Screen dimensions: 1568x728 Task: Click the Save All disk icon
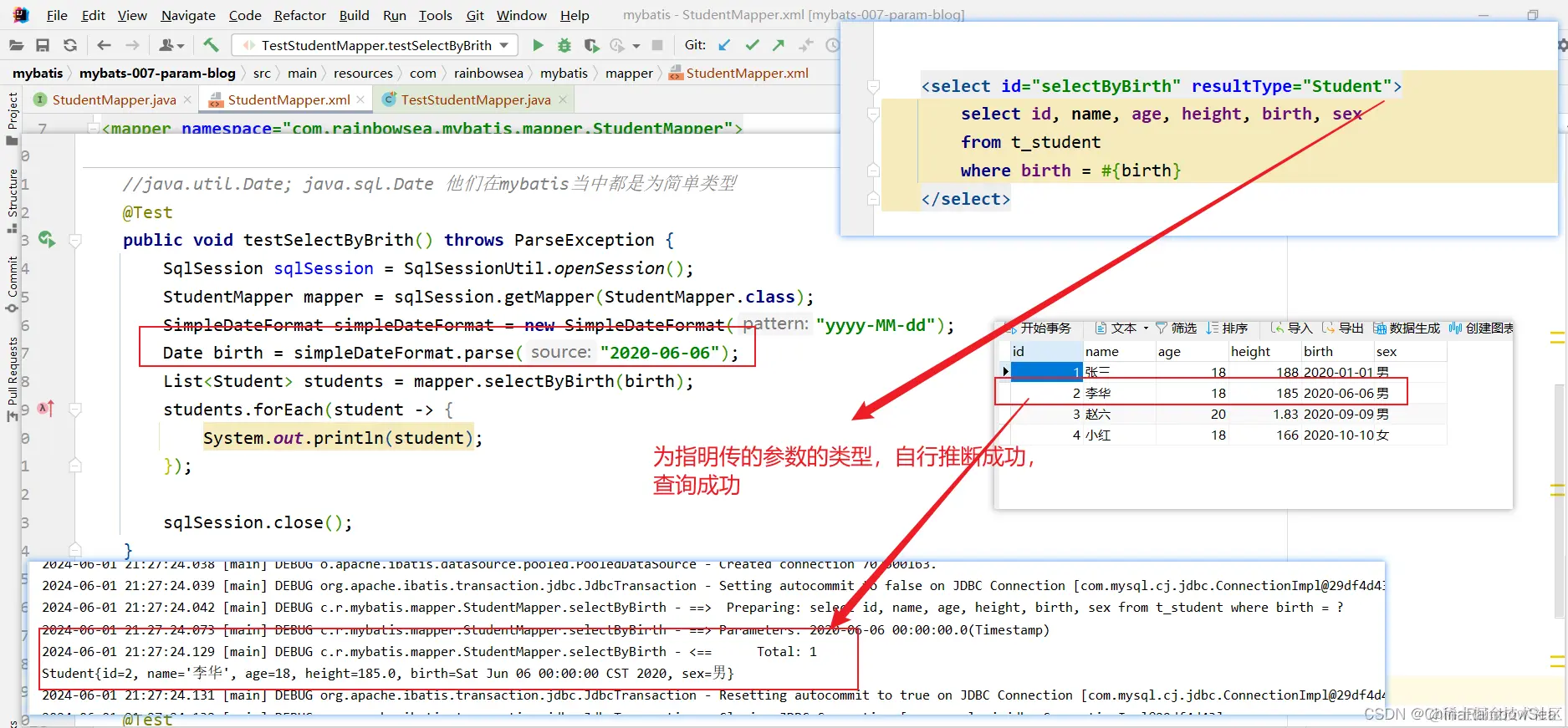pos(43,45)
